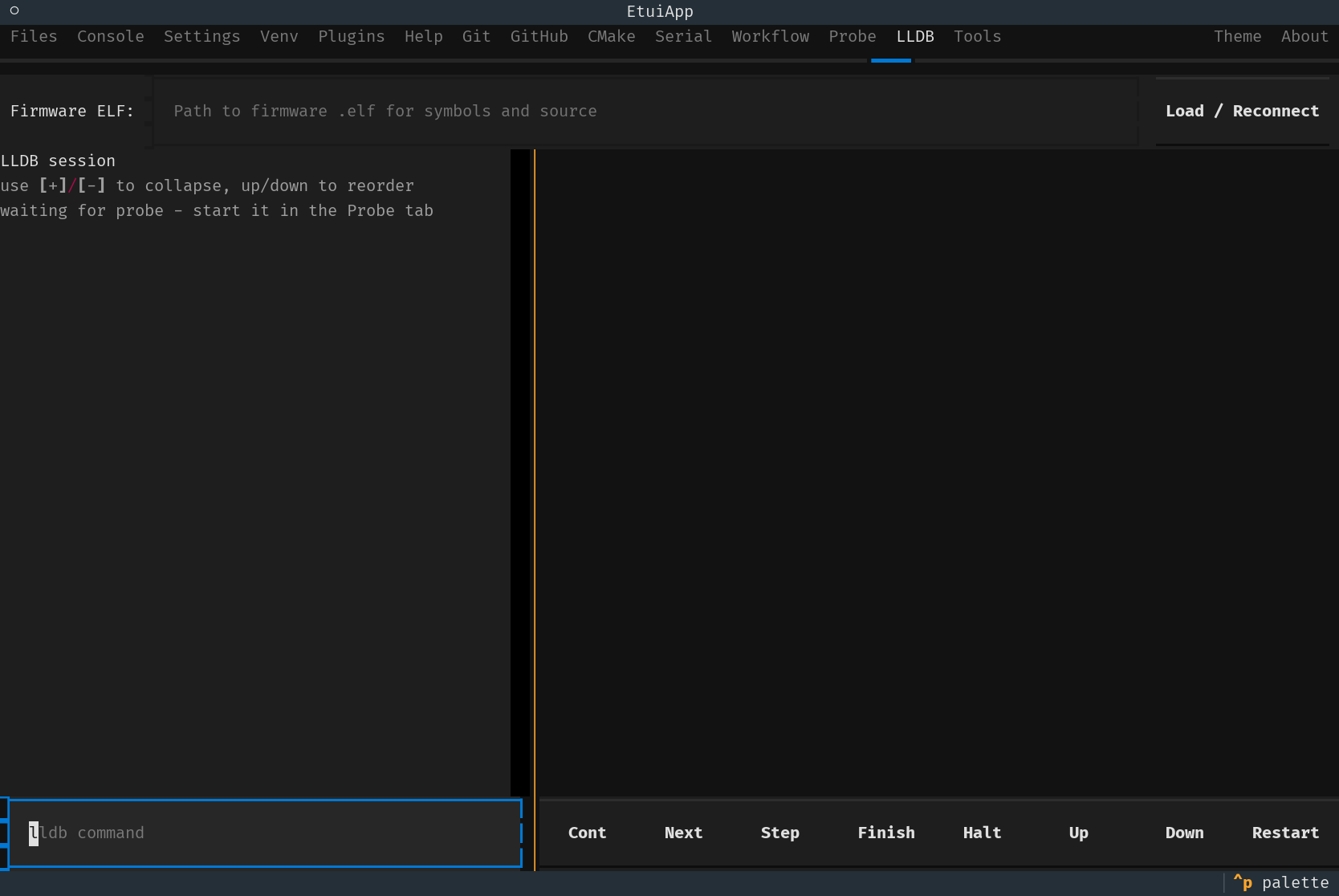This screenshot has width=1339, height=896.
Task: Switch to the Git tab
Action: click(477, 36)
